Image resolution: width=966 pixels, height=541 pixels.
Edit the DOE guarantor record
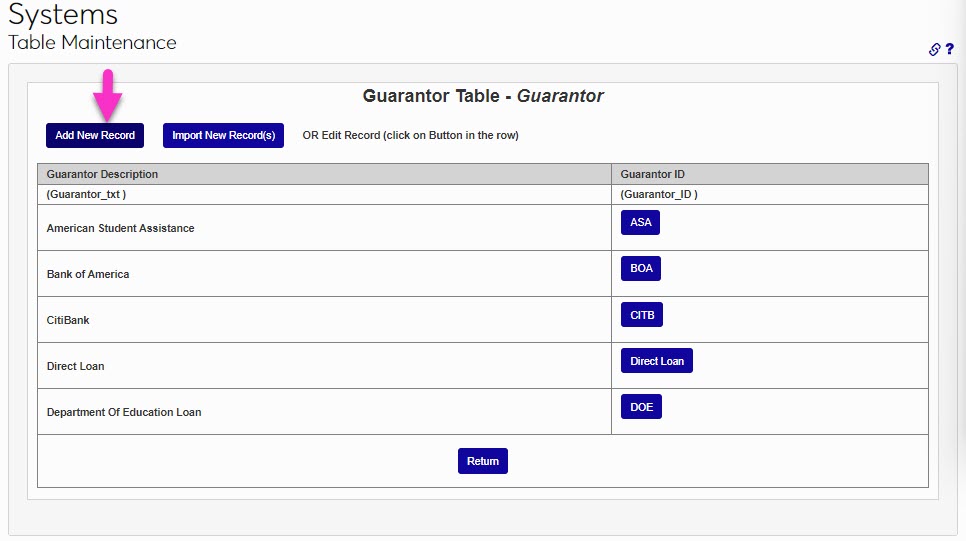641,407
